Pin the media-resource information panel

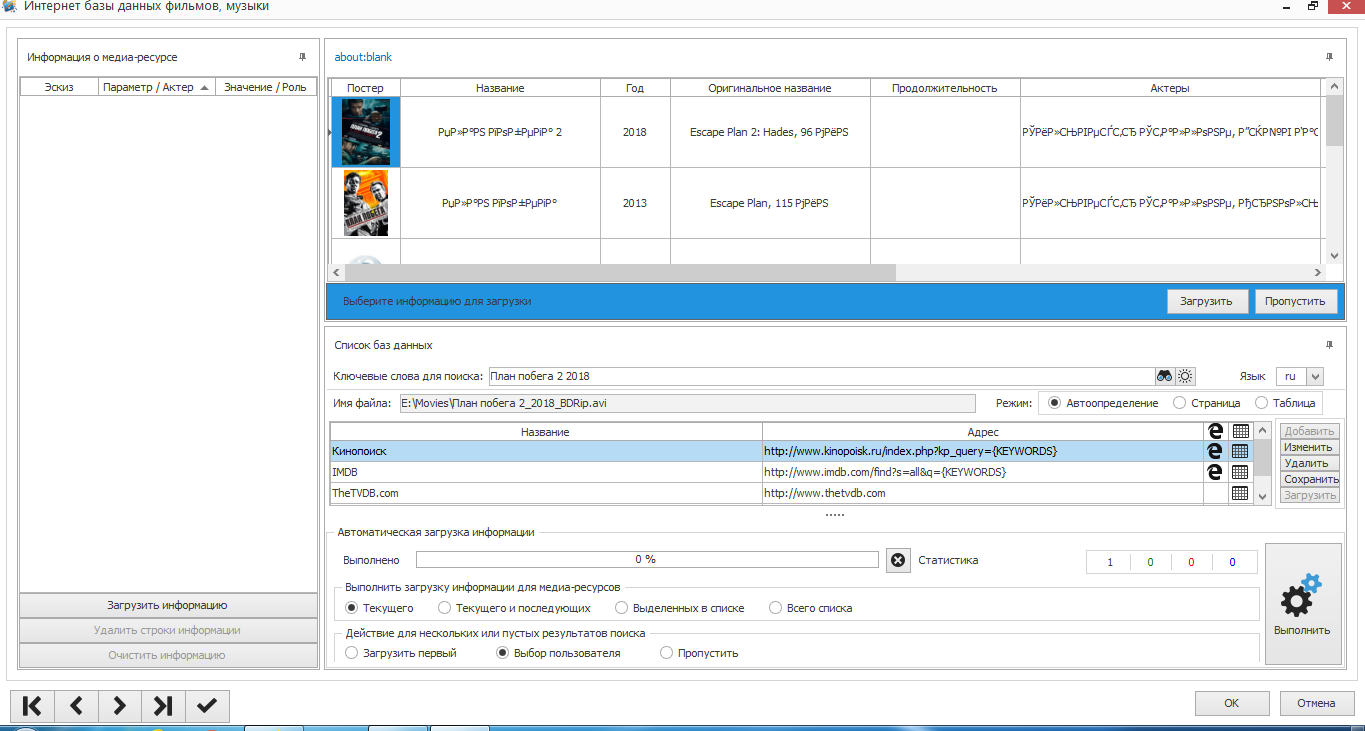tap(303, 57)
